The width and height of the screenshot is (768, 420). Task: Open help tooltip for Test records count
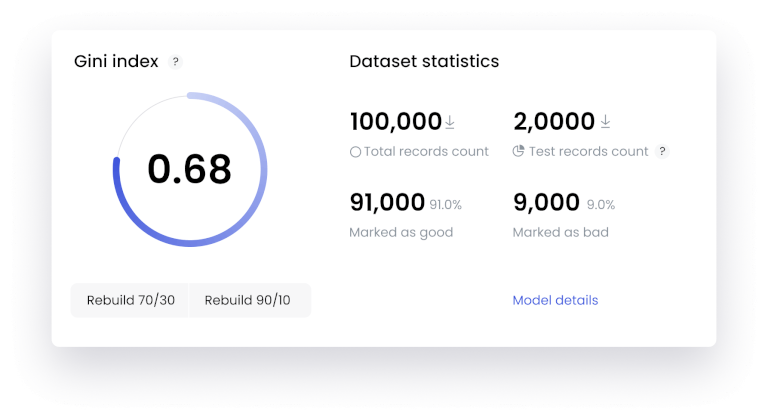[662, 152]
